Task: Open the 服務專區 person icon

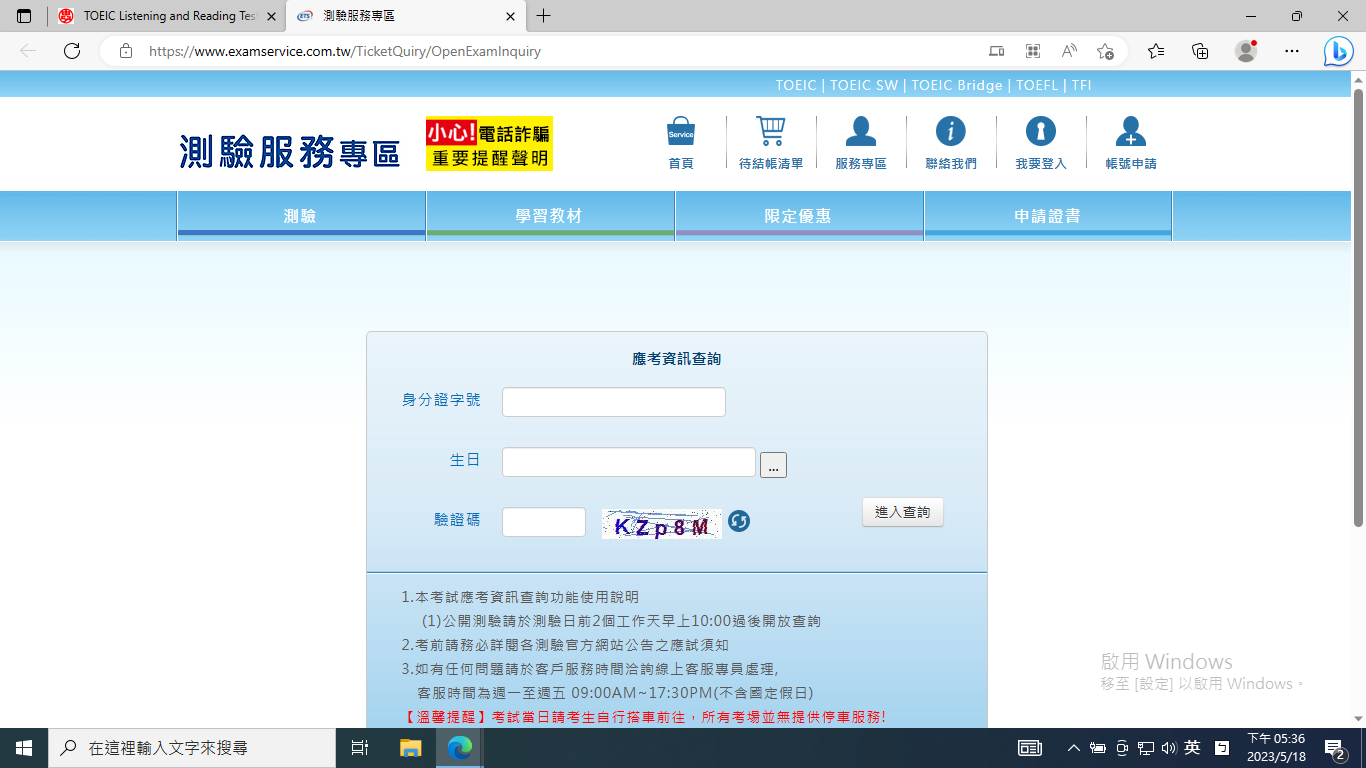Action: 861,132
